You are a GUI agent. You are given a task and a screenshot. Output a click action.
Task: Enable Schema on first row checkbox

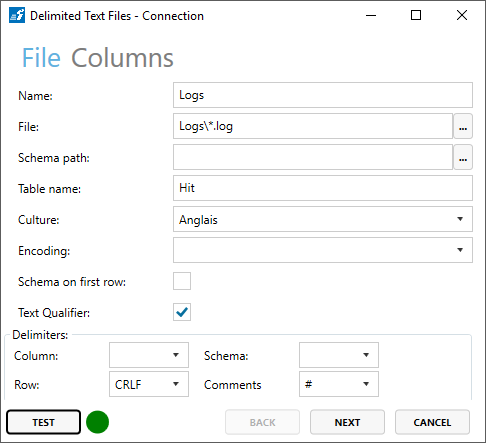[x=182, y=281]
